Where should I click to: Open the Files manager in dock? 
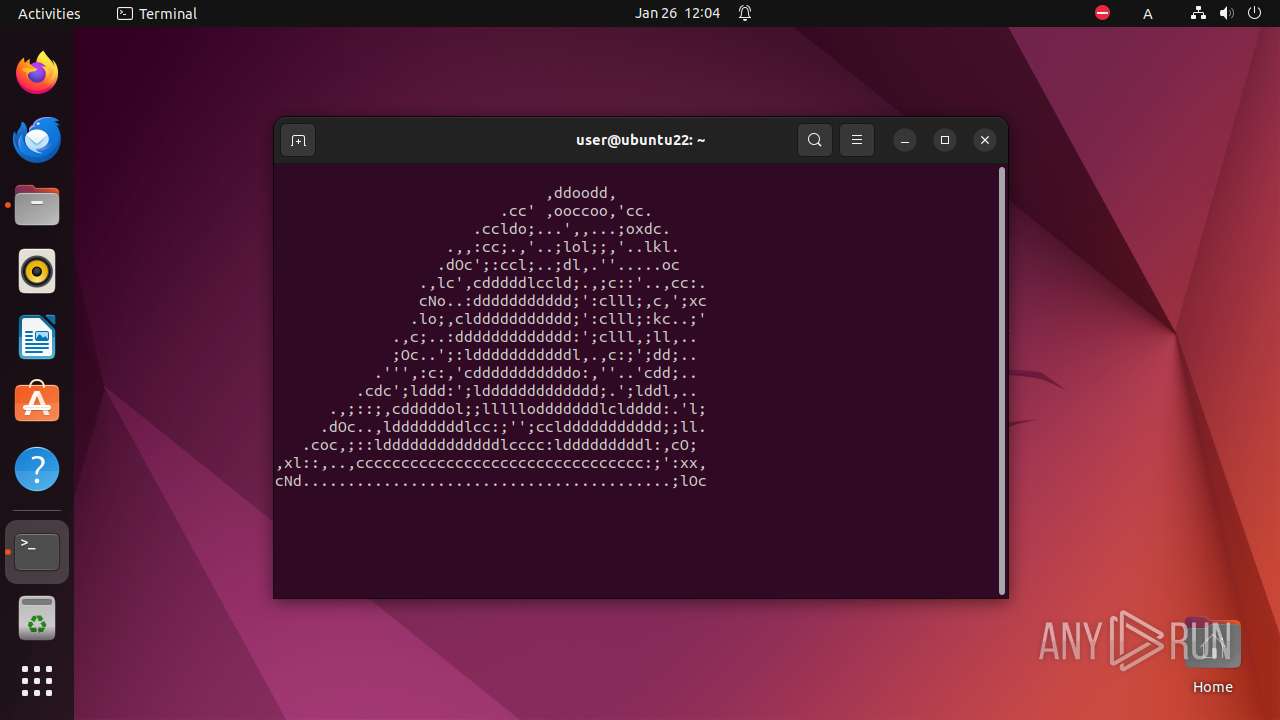[x=37, y=205]
